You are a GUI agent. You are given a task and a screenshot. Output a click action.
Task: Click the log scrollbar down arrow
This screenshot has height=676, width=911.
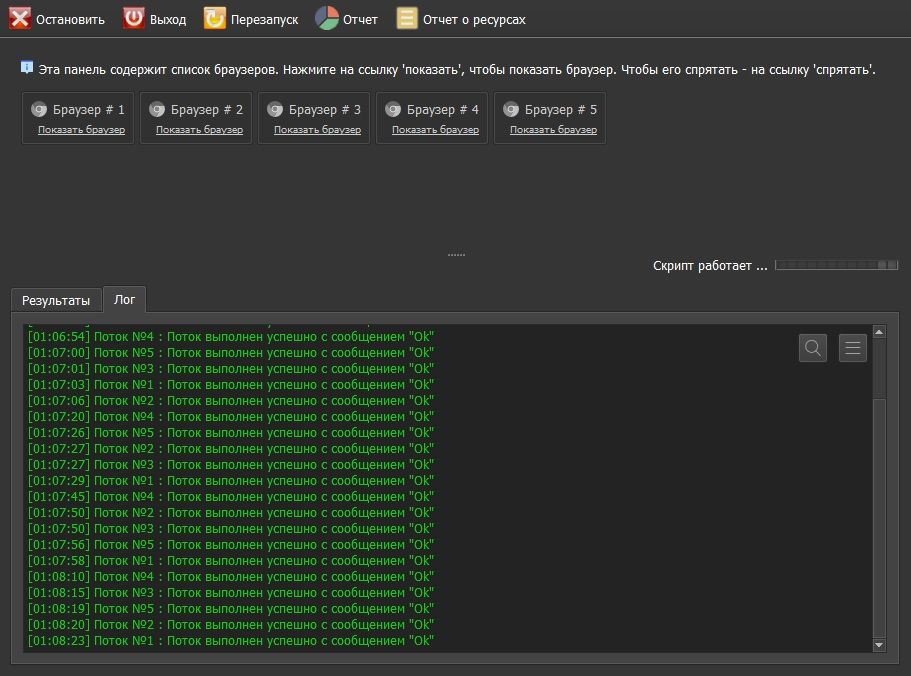[879, 646]
